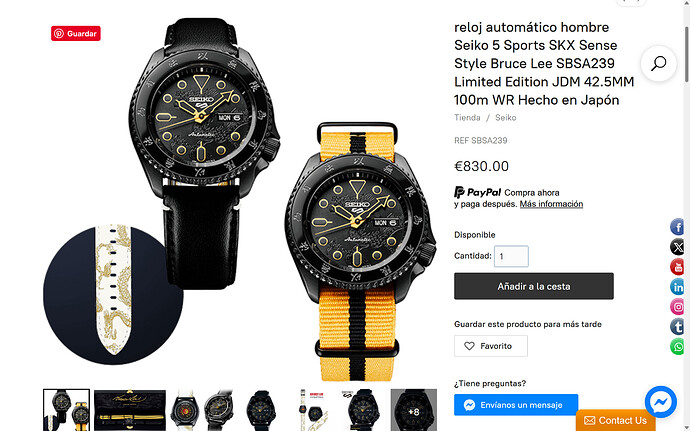Open the Instagram sidebar icon
This screenshot has width=690, height=431.
[678, 307]
